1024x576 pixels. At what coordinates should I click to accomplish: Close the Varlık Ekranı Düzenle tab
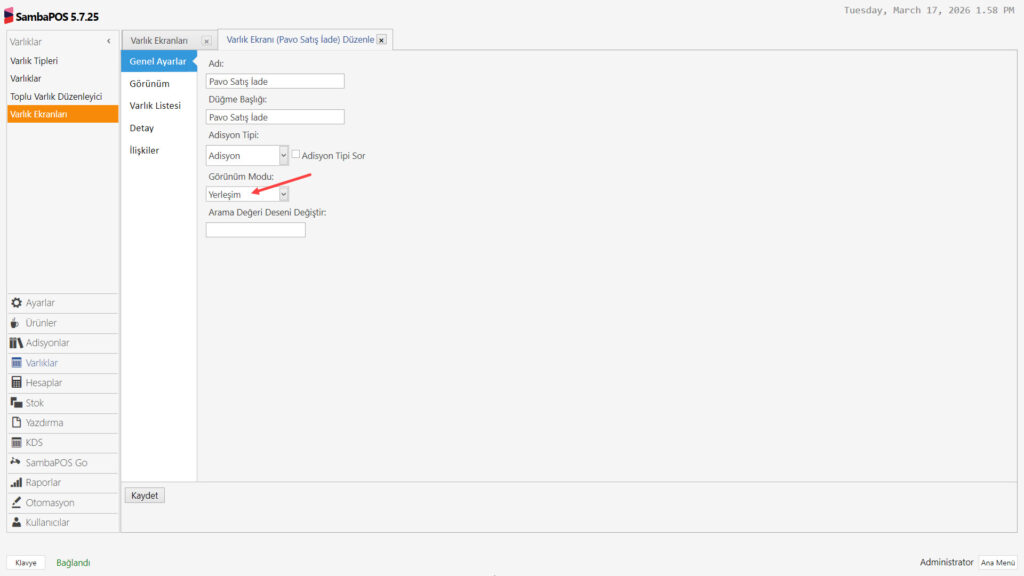tap(382, 40)
